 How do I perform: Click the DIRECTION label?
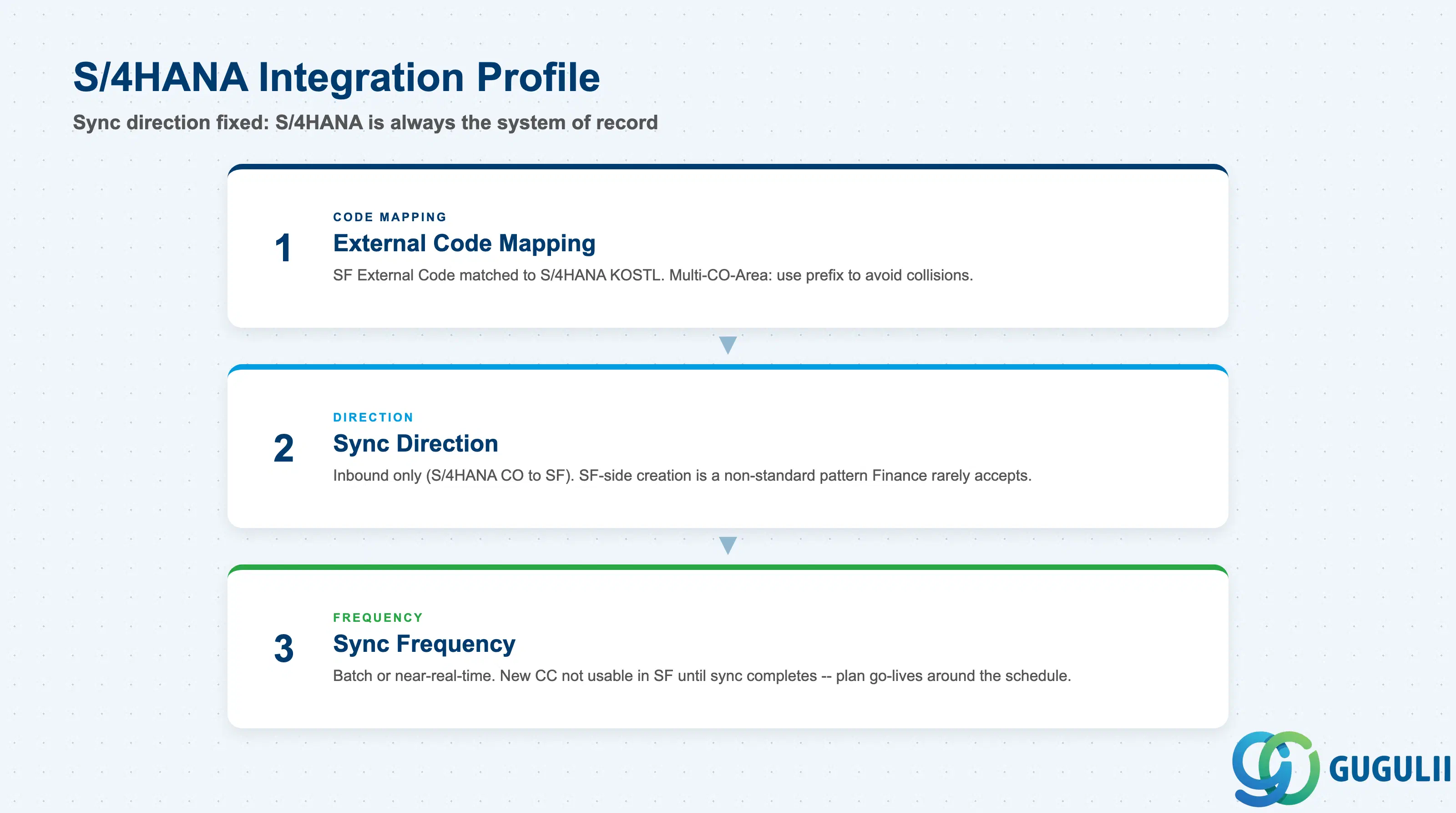pos(373,417)
